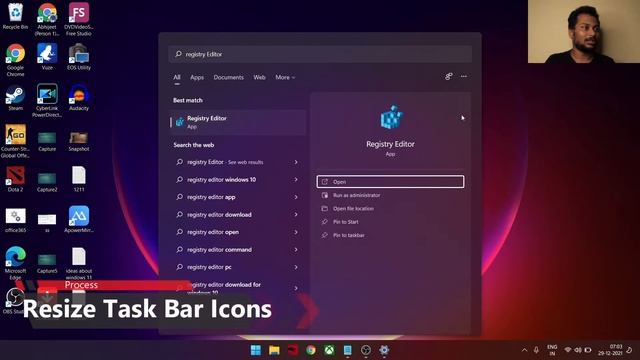Open DVDVideoSoft Free Studio desktop icon
This screenshot has height=360, width=640.
click(x=79, y=19)
